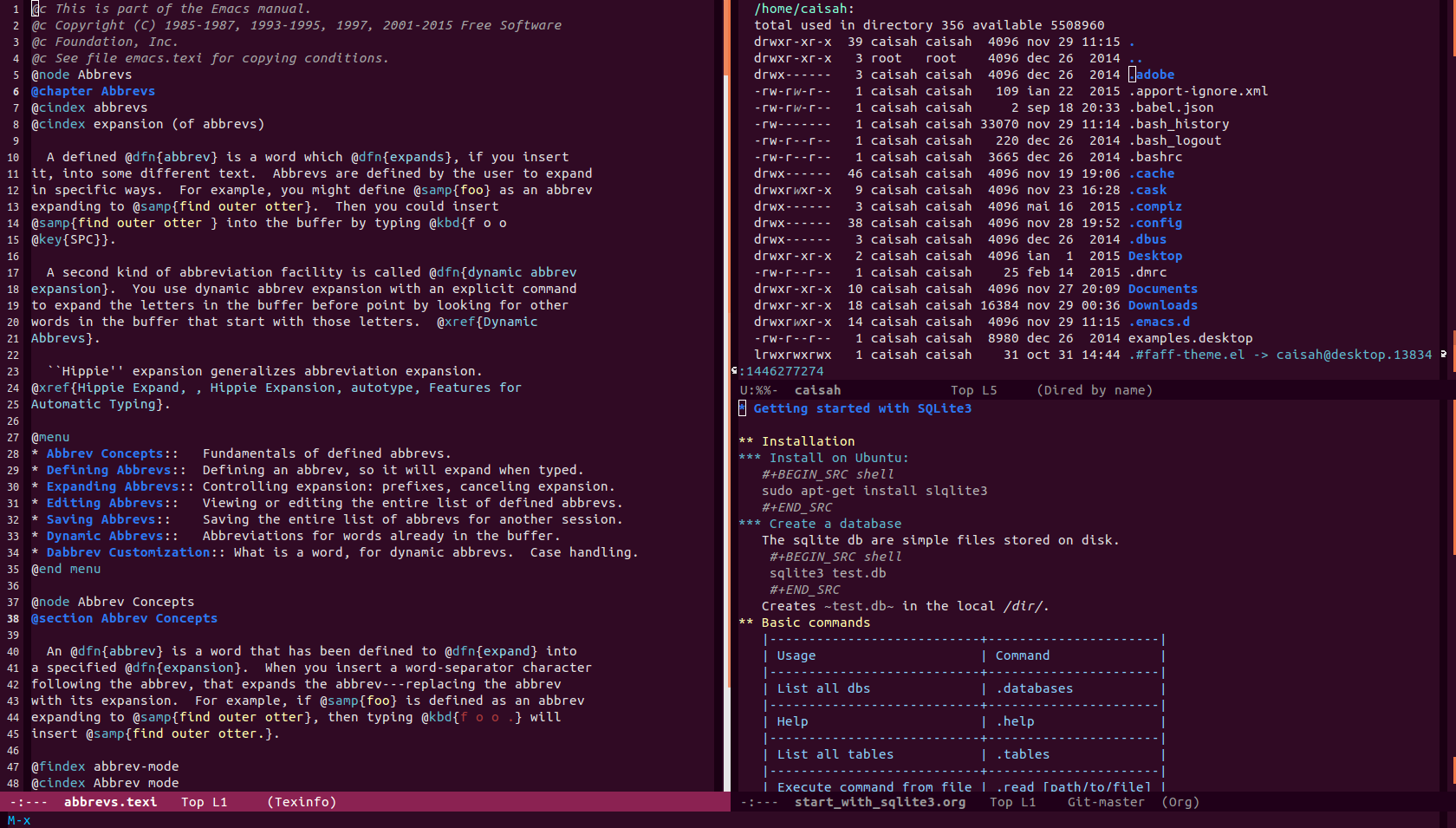1456x828 pixels.
Task: Open the Desktop directory entry
Action: pos(1155,256)
